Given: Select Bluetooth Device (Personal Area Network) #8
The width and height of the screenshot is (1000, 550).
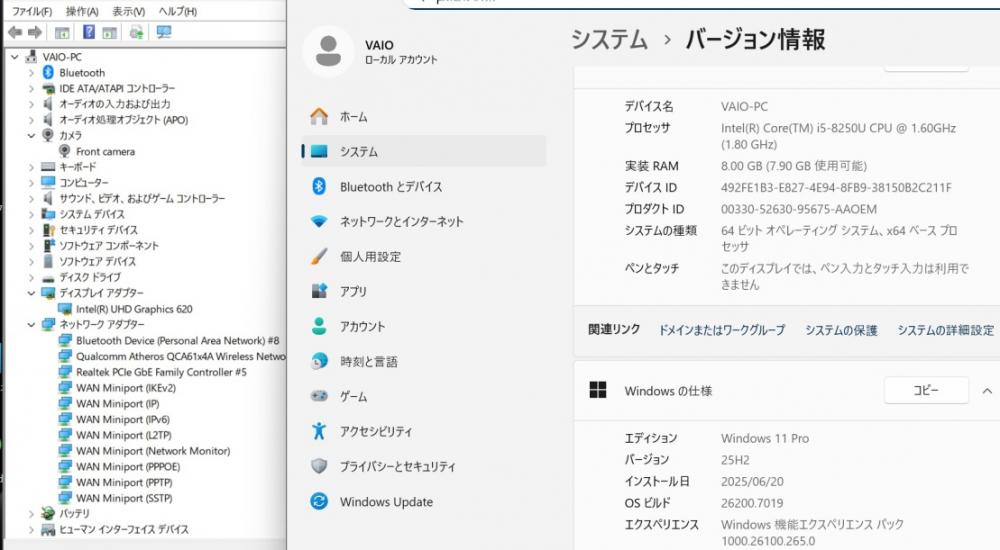Looking at the screenshot, I should pyautogui.click(x=177, y=340).
